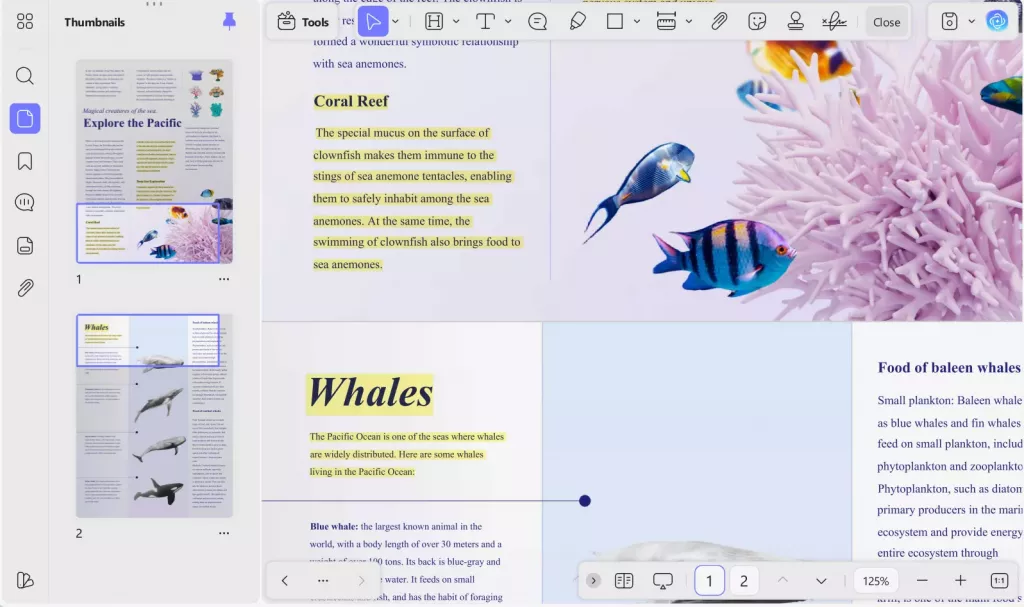Click the zoom in plus button

click(x=960, y=581)
